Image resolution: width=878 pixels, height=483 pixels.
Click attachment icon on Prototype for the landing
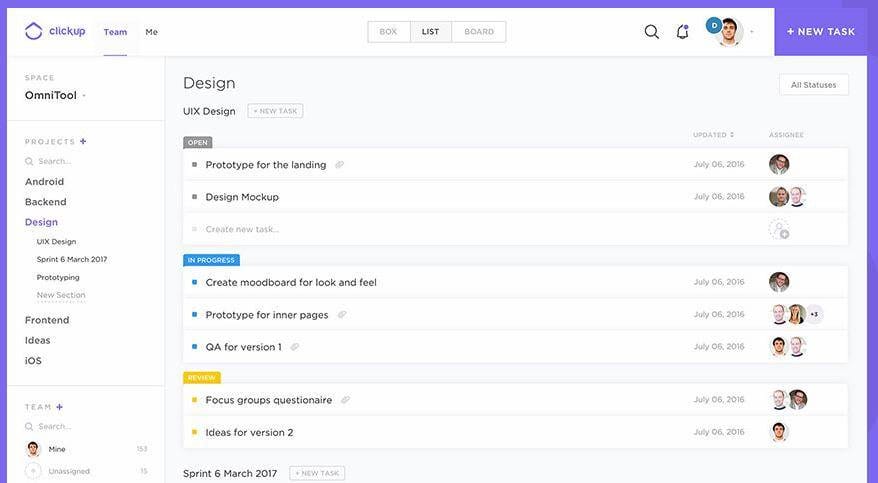point(339,165)
